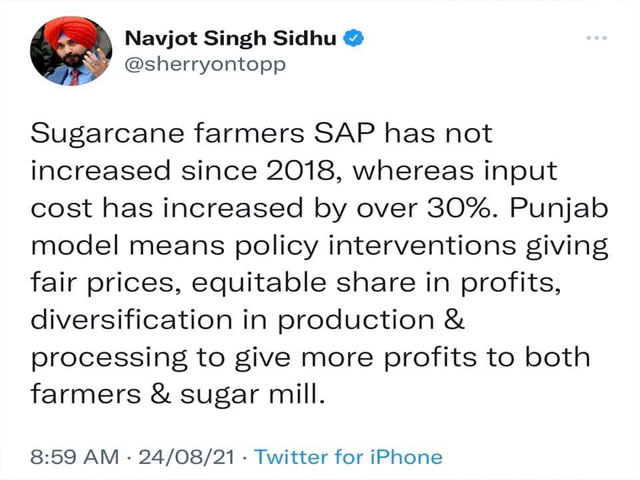The width and height of the screenshot is (640, 480).
Task: Open the Twitter for iPhone source link
Action: tap(349, 457)
